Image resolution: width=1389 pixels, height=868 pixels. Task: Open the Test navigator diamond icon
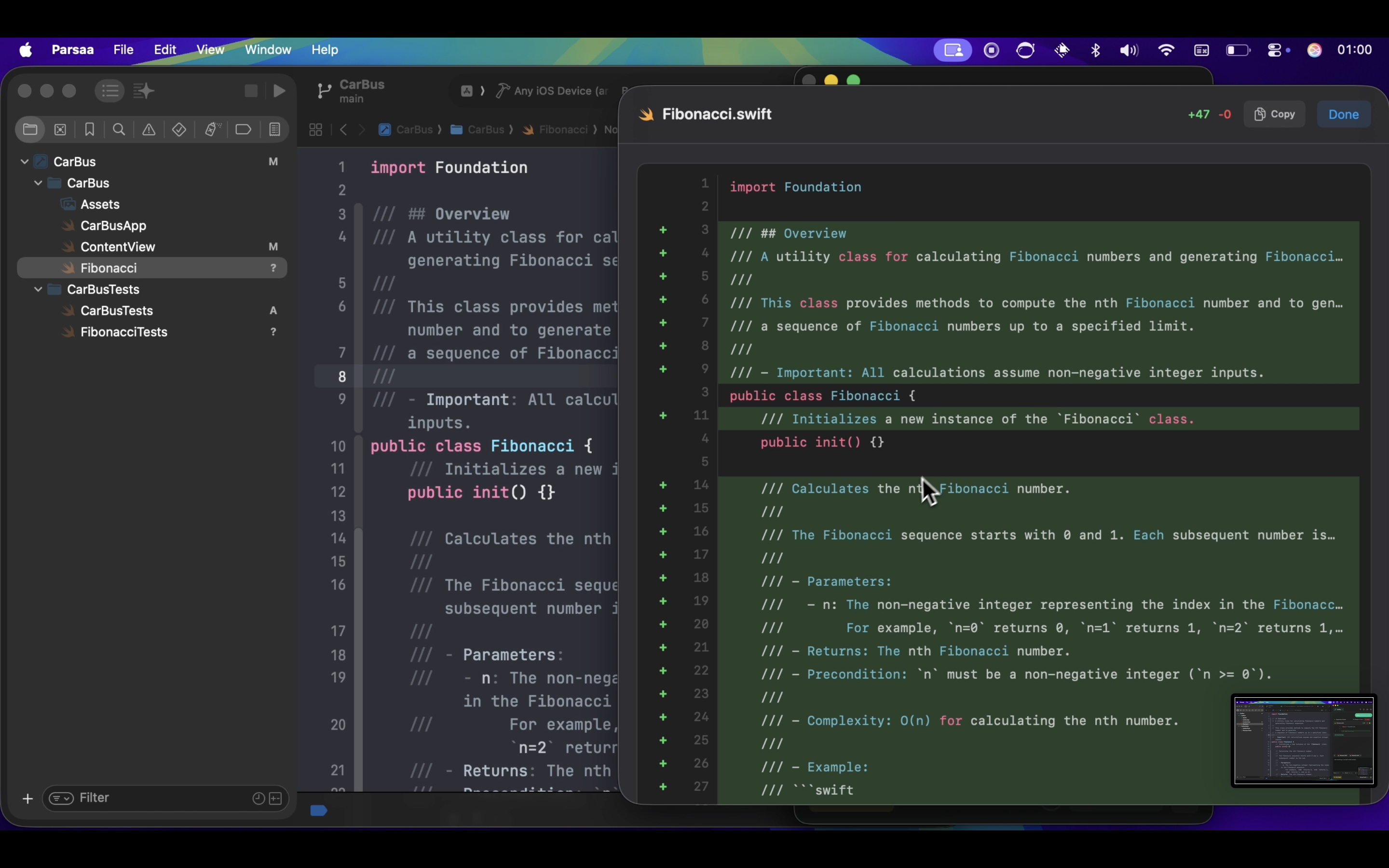coord(179,130)
